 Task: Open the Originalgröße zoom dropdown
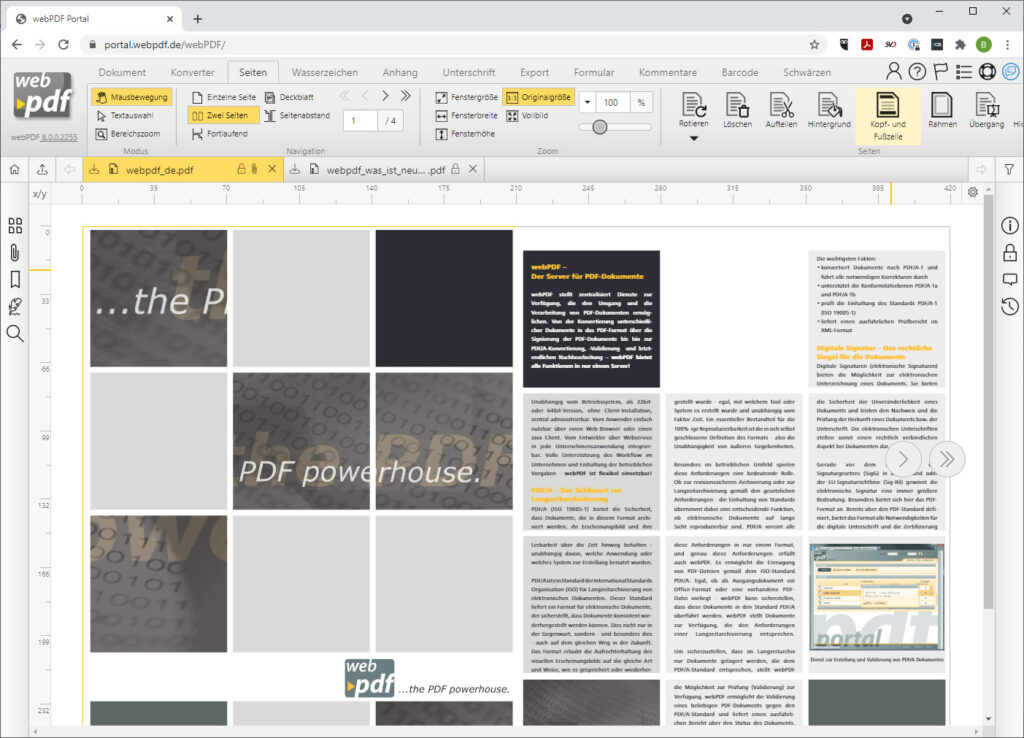coord(540,97)
